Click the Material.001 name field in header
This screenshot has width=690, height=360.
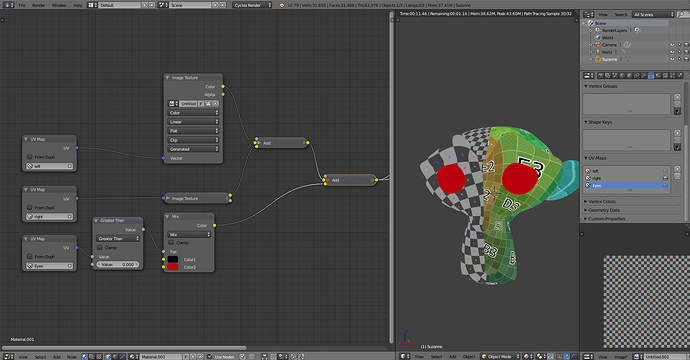[161, 356]
